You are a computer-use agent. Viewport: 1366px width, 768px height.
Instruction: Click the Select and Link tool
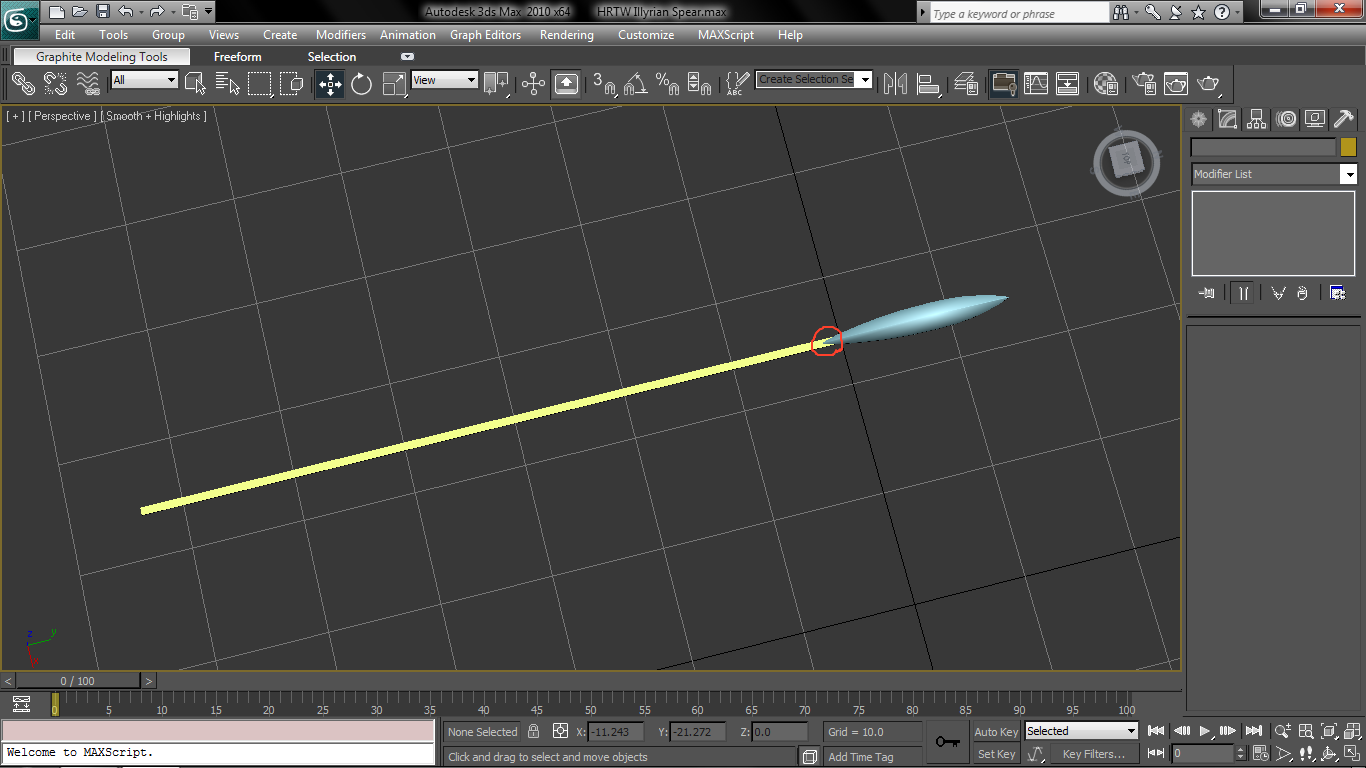pos(23,83)
